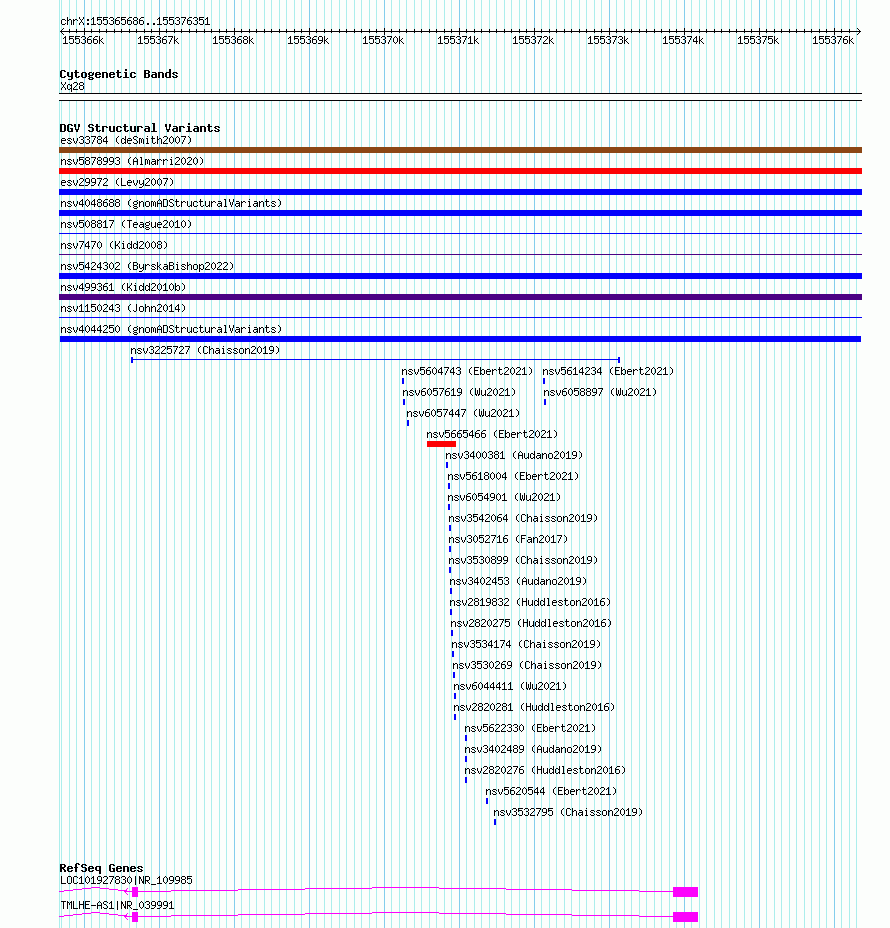Click the Cytogenetic Bands track title
This screenshot has height=928, width=890.
click(x=119, y=75)
